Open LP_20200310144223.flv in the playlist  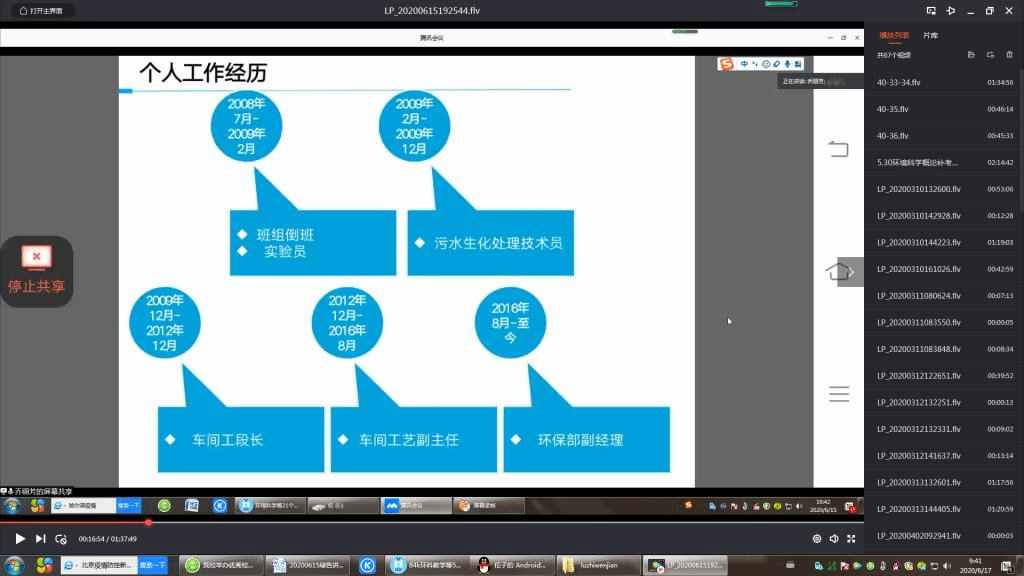(918, 242)
